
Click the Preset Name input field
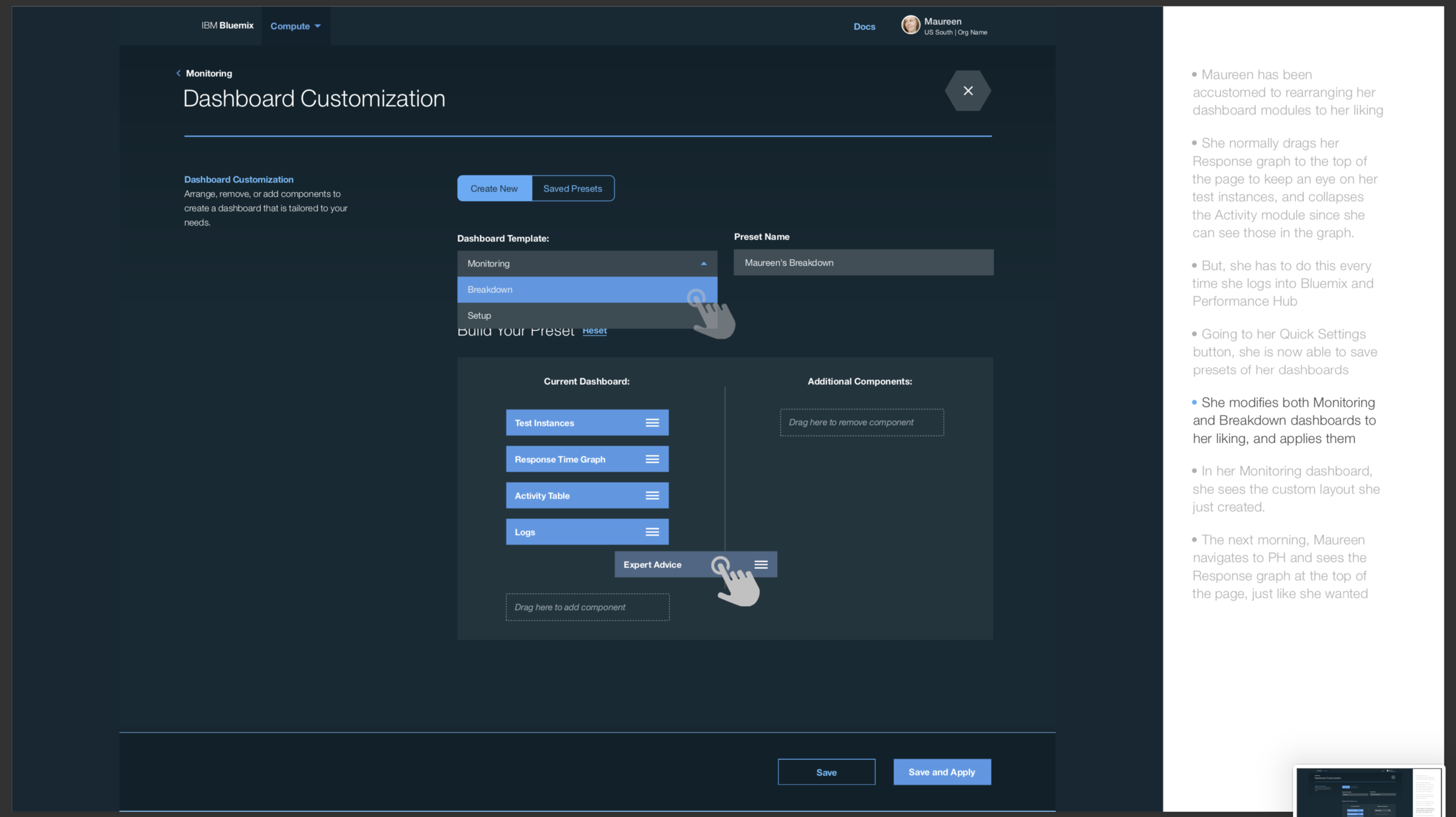pyautogui.click(x=863, y=263)
